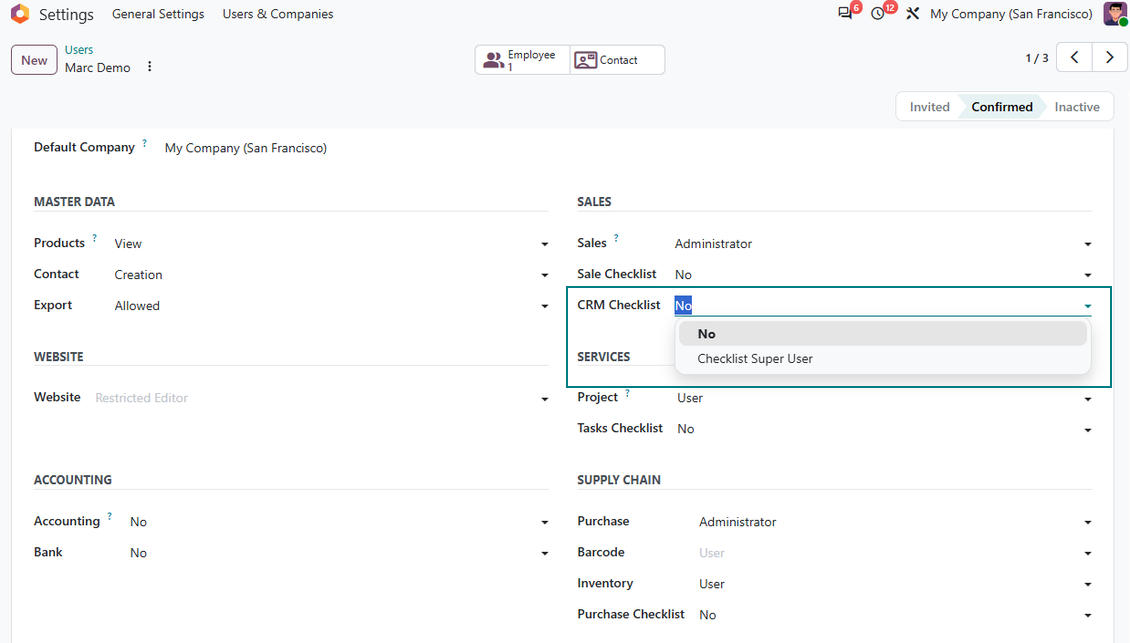Set status to Inactive
The image size is (1130, 643).
tap(1077, 107)
